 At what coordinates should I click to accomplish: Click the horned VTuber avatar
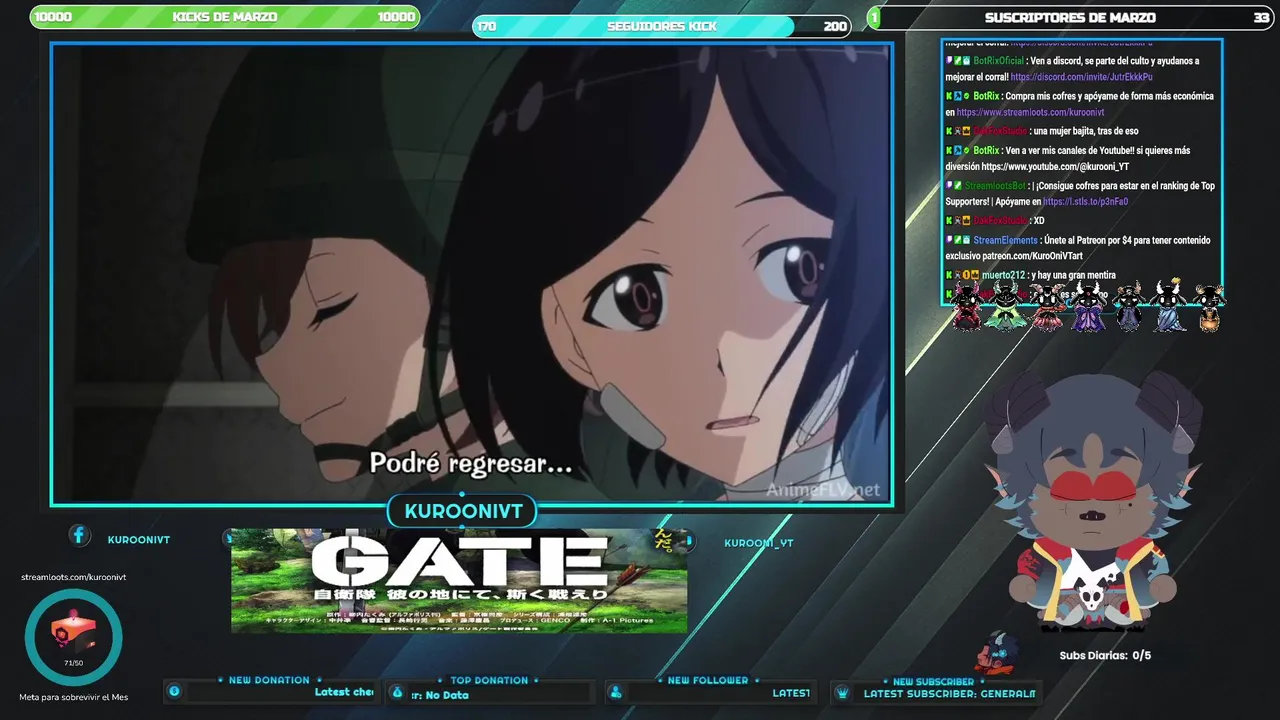pyautogui.click(x=1090, y=504)
